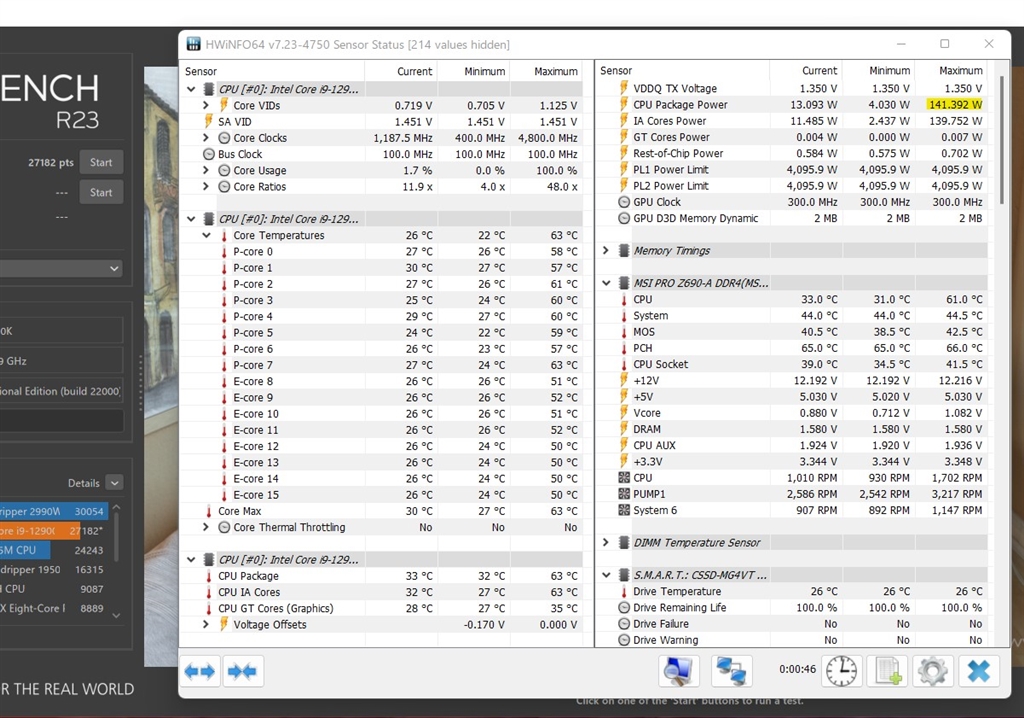Expand the DIMM Temperature Sensor section
1024x718 pixels.
point(606,542)
